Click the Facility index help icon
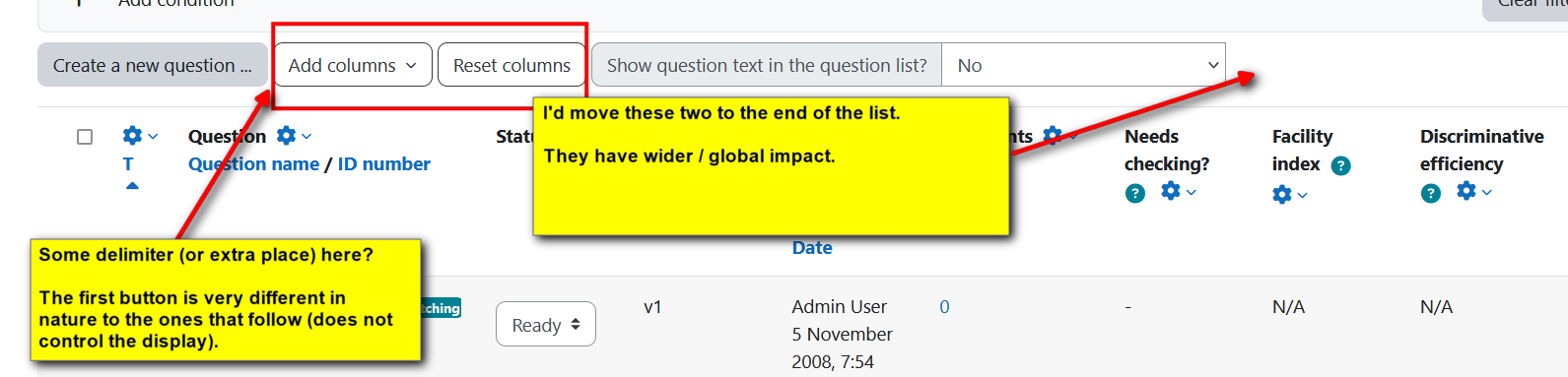The height and width of the screenshot is (377, 1568). point(1340,165)
